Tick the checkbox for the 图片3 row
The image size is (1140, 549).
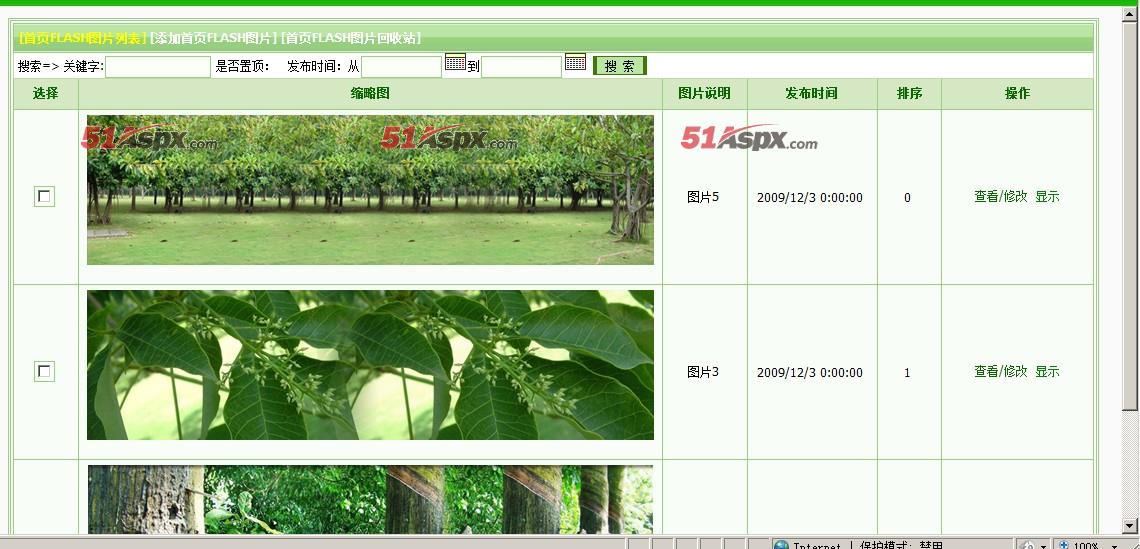pyautogui.click(x=44, y=372)
